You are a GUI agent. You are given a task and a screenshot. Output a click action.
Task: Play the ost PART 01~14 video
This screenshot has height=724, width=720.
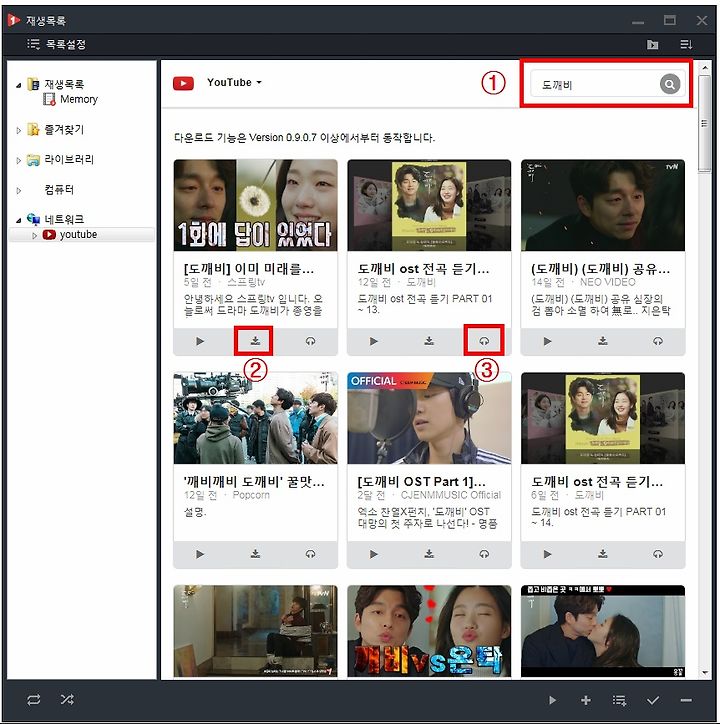coord(547,554)
